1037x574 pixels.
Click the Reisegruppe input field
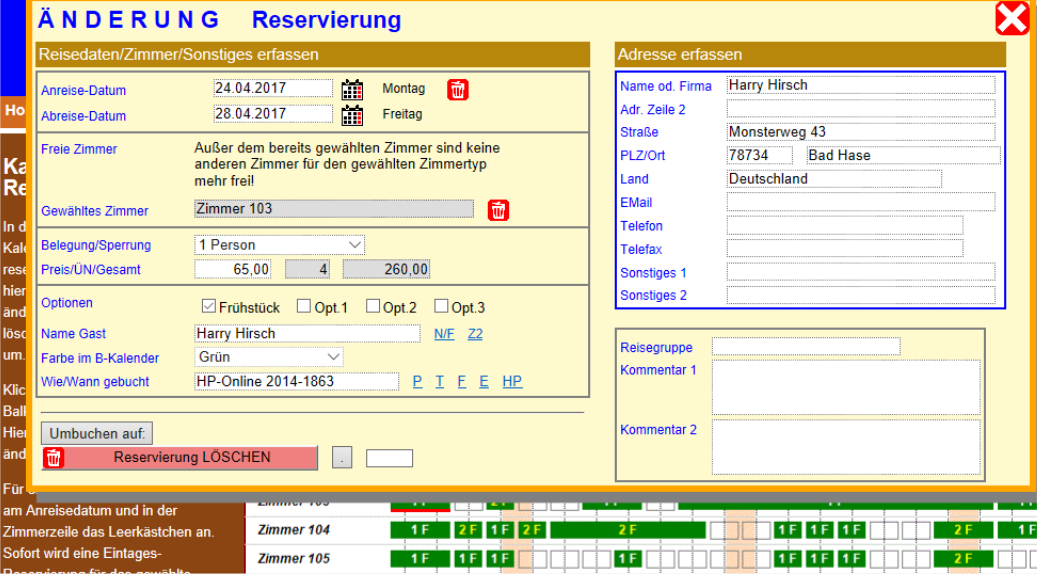[x=806, y=346]
